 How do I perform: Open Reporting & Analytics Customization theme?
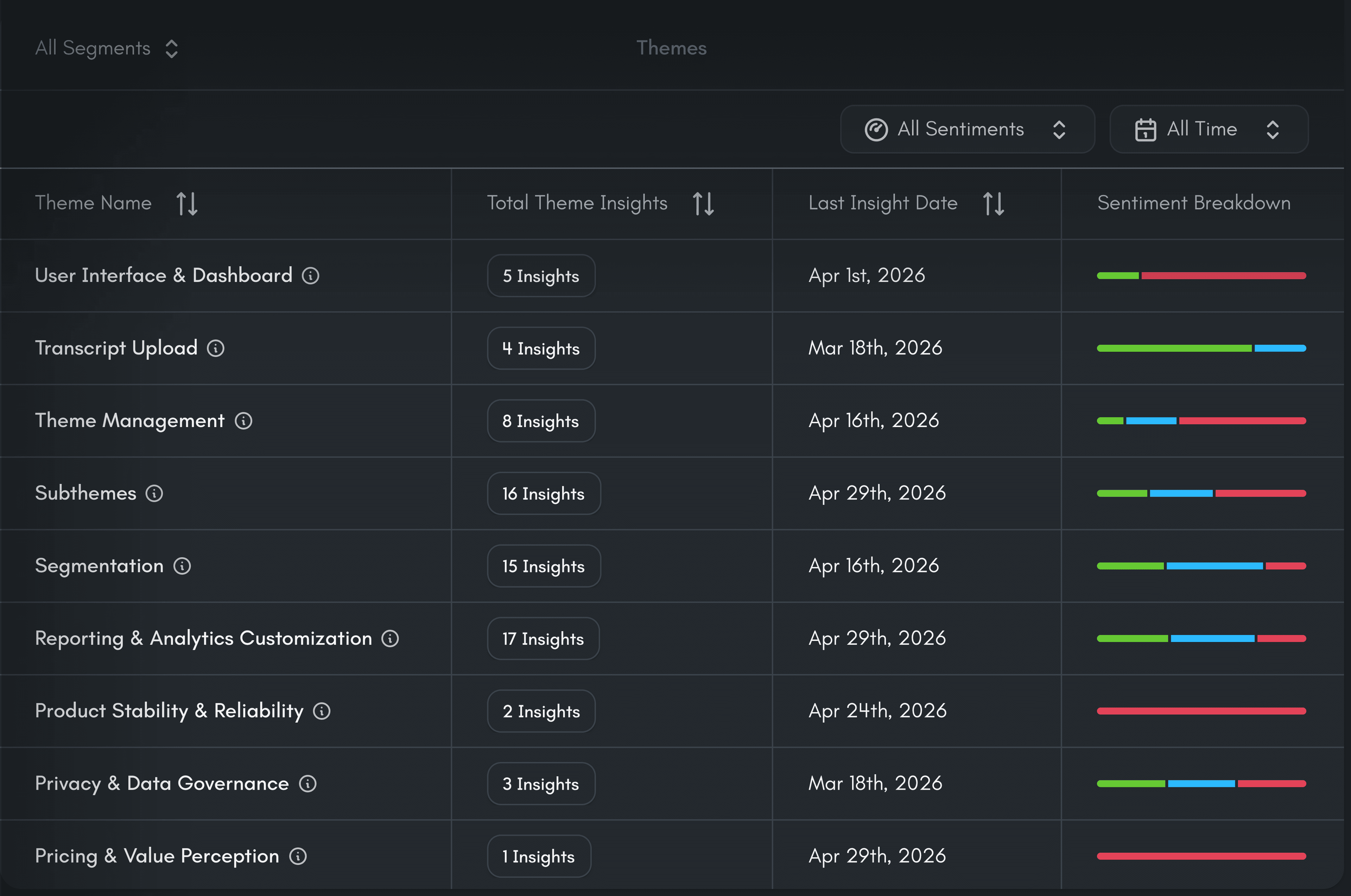[x=203, y=638]
